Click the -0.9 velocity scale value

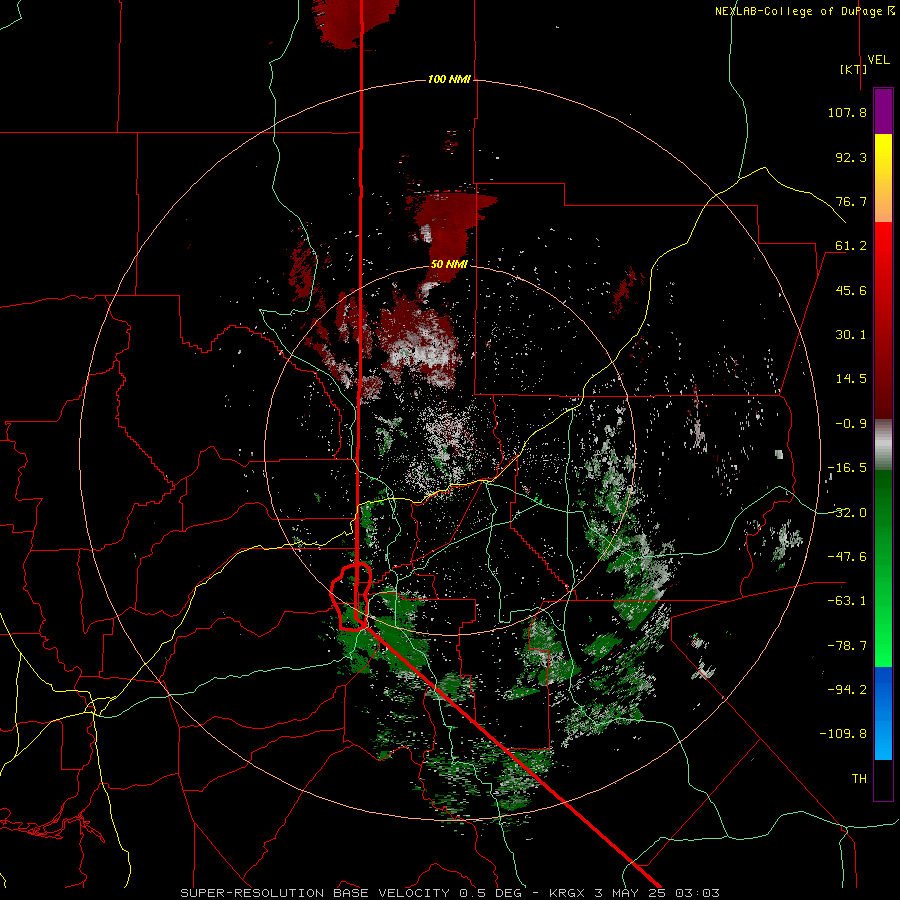coord(851,424)
